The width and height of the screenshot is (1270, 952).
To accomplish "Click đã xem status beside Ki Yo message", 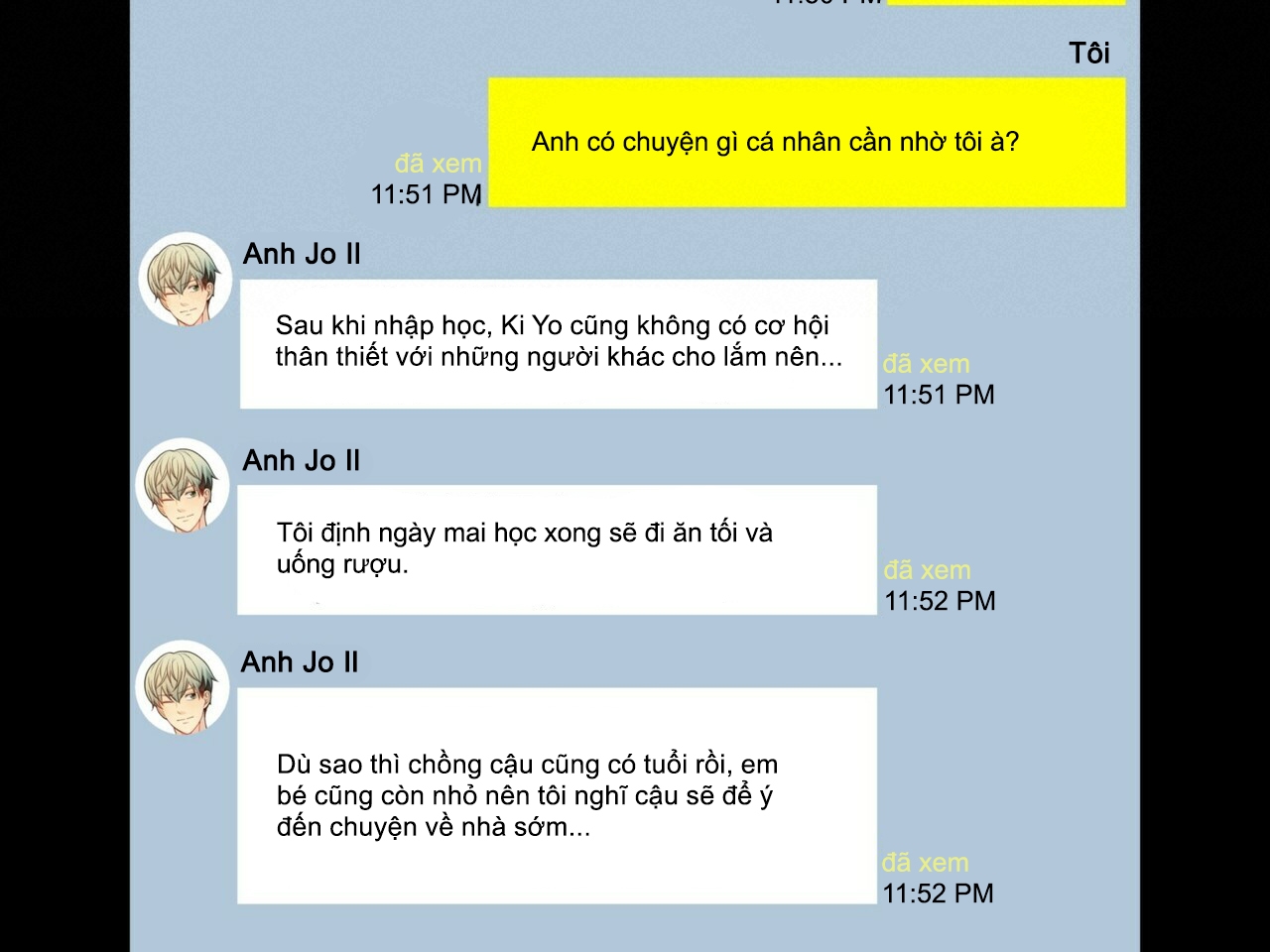I will [x=927, y=364].
